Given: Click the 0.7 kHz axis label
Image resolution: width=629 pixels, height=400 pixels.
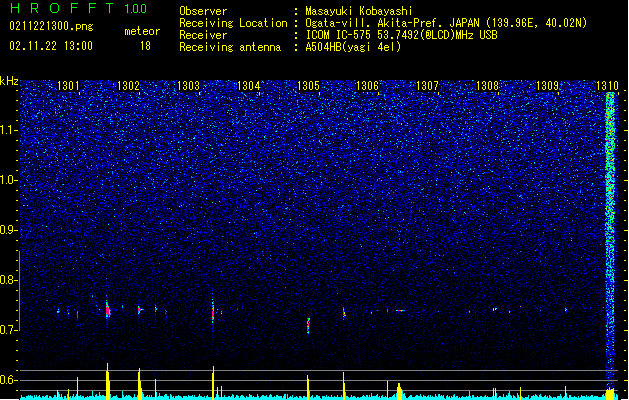Looking at the screenshot, I should 9,329.
